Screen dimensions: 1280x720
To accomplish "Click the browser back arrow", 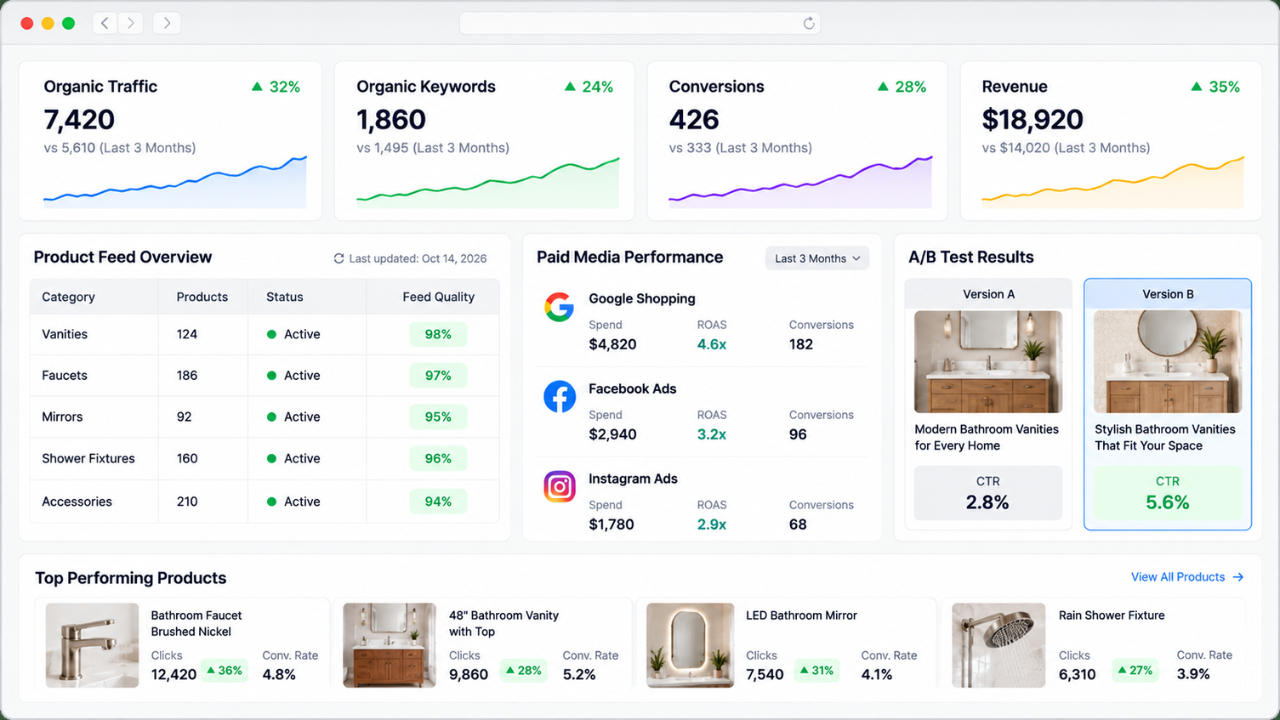I will point(105,23).
